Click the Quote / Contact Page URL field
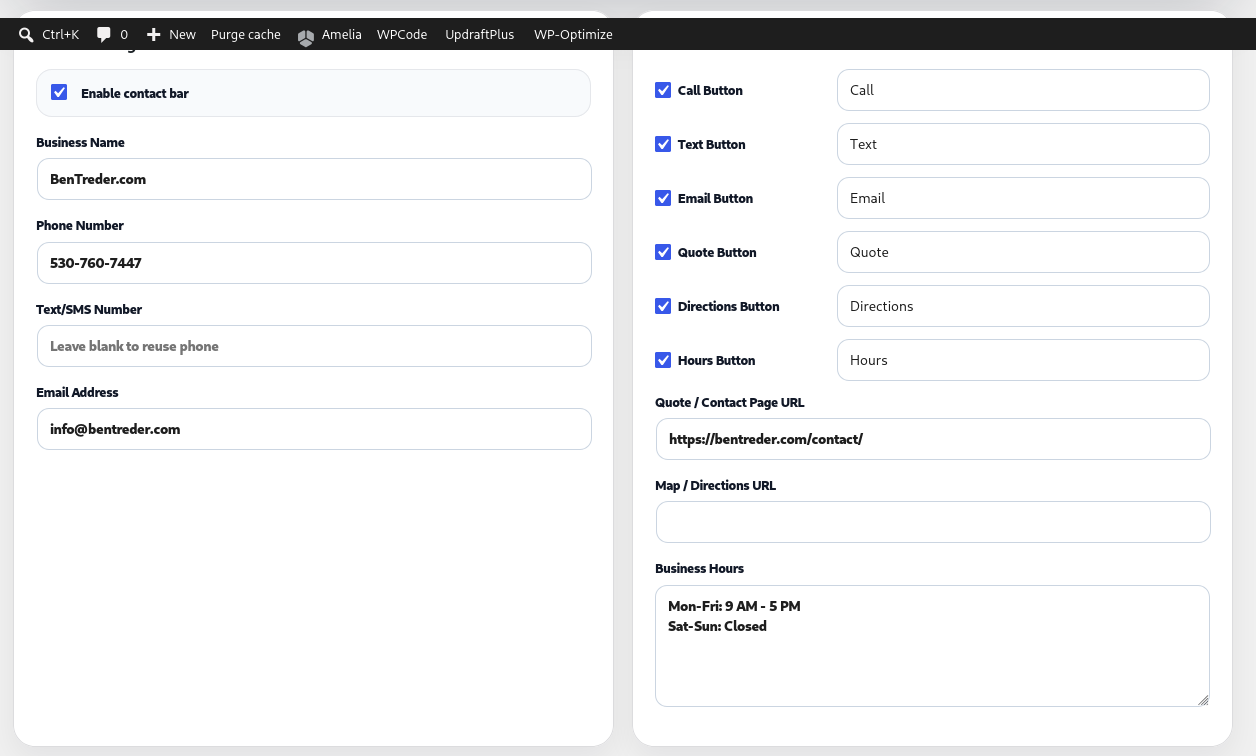The width and height of the screenshot is (1256, 756). 933,439
